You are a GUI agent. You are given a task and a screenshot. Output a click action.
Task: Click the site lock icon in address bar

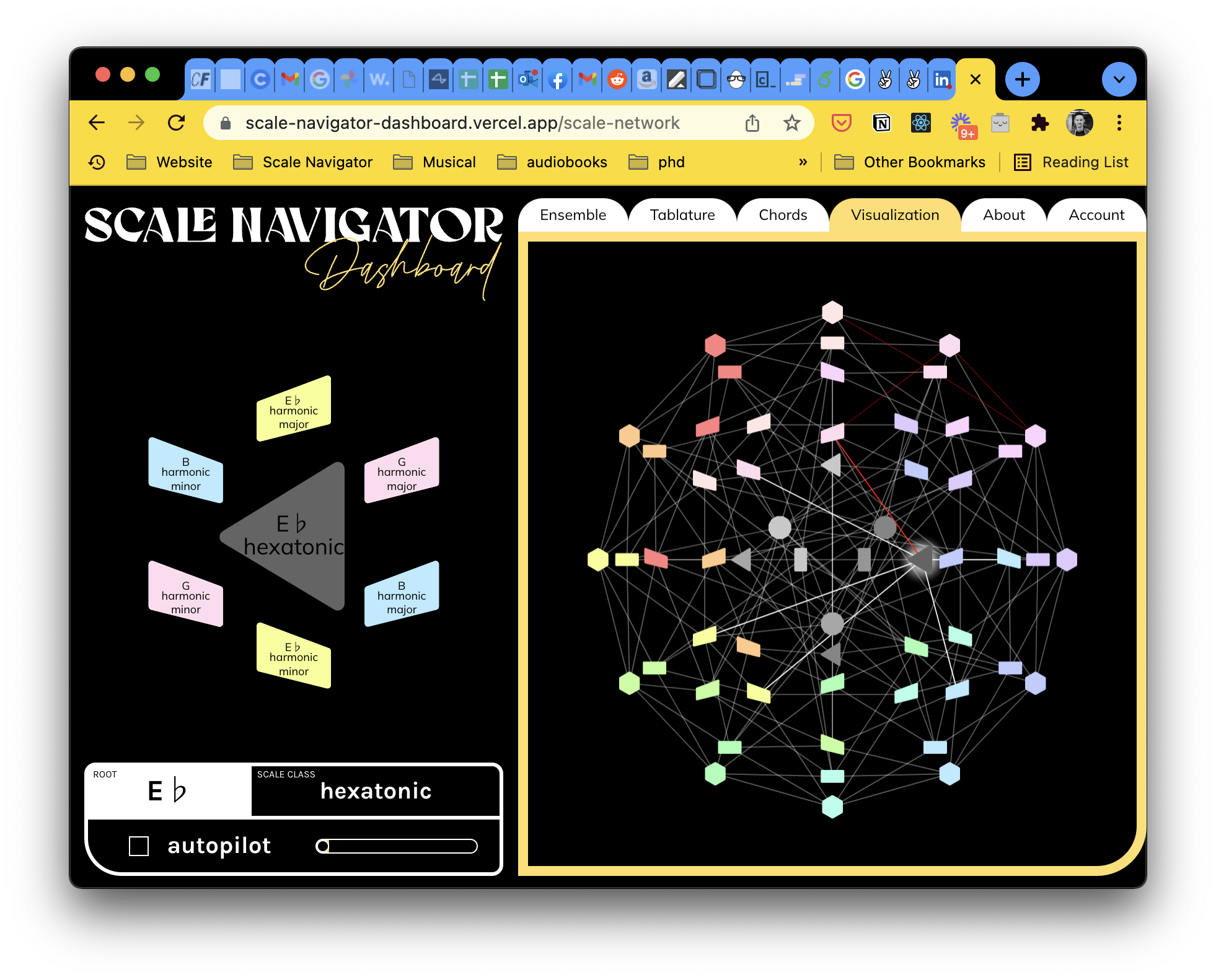pyautogui.click(x=226, y=123)
